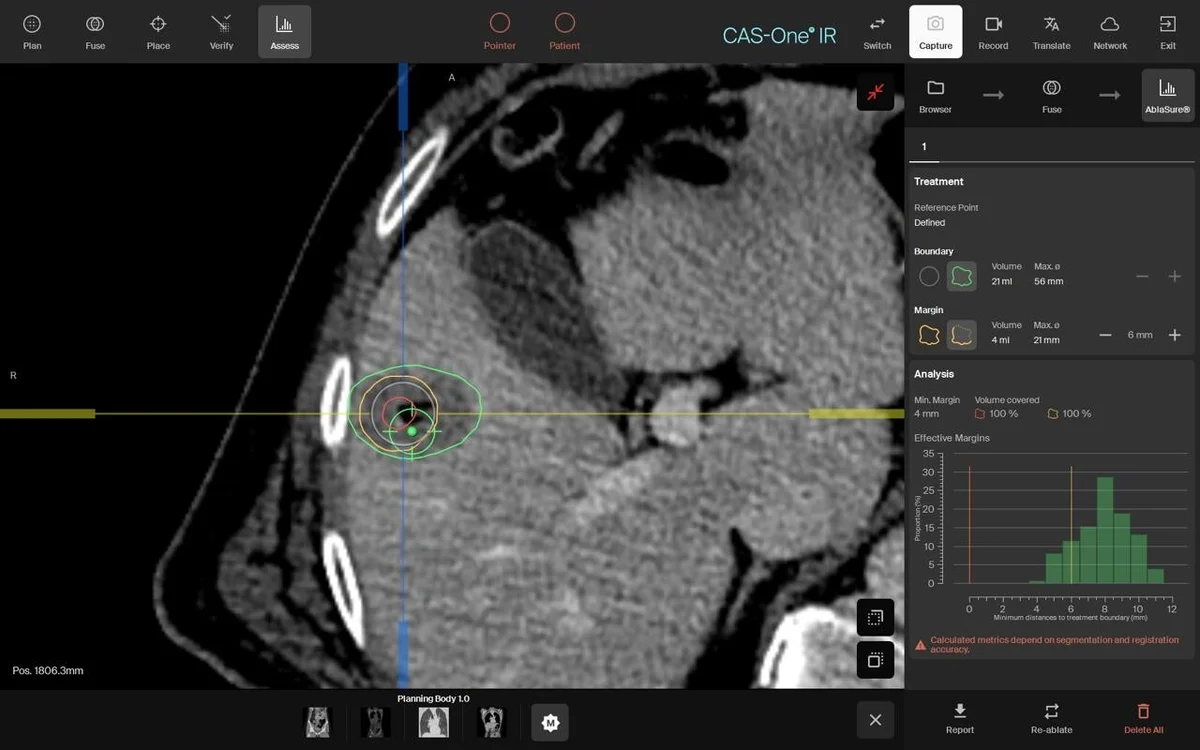Select the Planning Body 1.0 thumbnail
The image size is (1200, 750).
pyautogui.click(x=434, y=722)
